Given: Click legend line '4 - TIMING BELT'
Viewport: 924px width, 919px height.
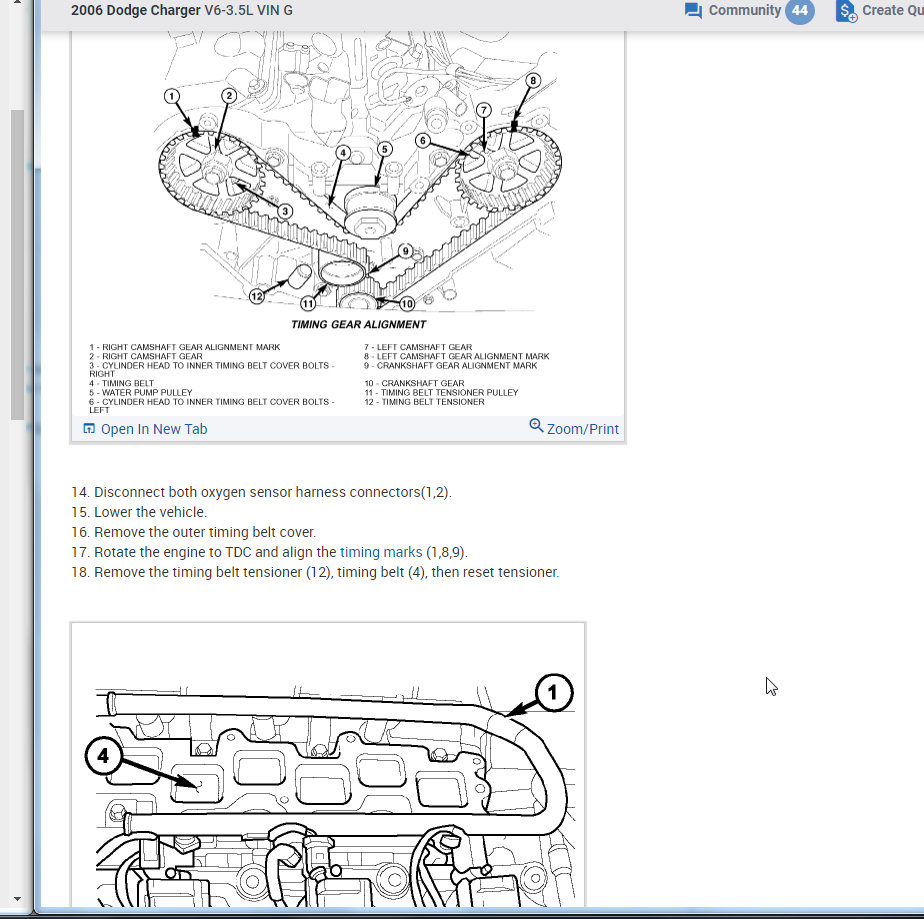Looking at the screenshot, I should pos(121,383).
